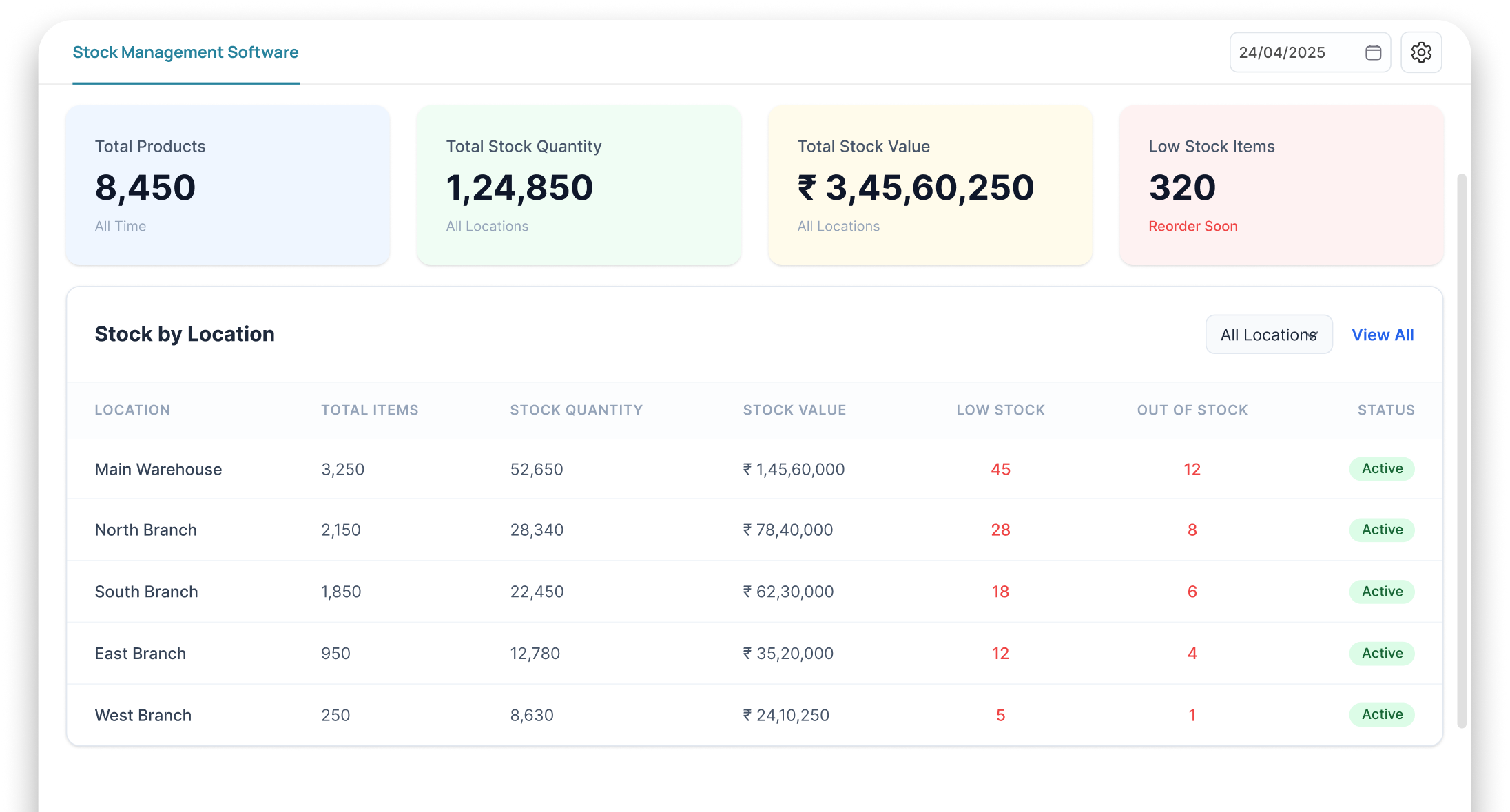The image size is (1510, 812).
Task: Click low stock value 28 for North Branch
Action: (x=1000, y=530)
